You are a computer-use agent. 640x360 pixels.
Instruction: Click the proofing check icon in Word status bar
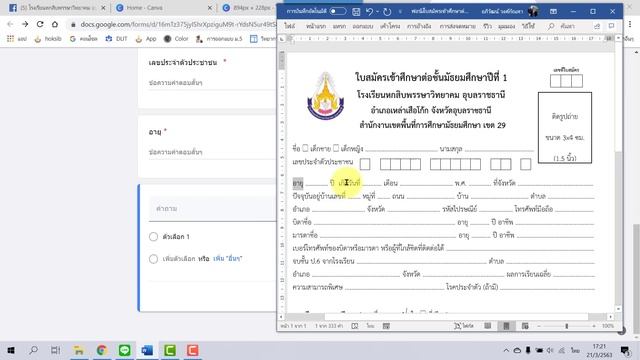355,326
